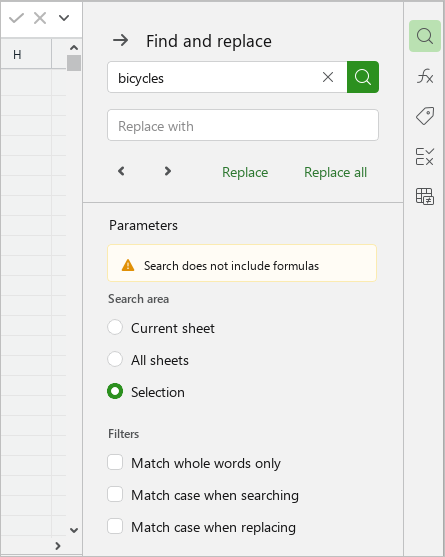Select Selection search area
Viewport: 445px width, 557px height.
point(115,391)
